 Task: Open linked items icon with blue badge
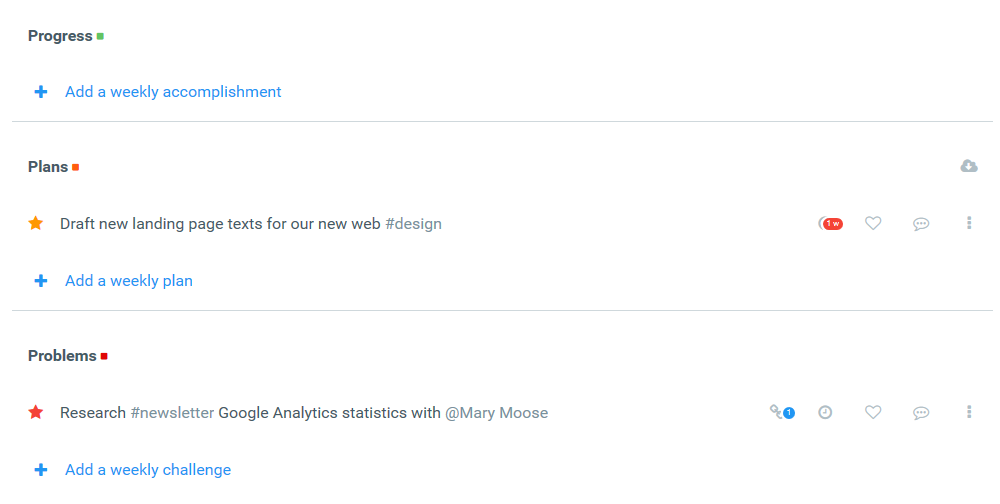tap(782, 412)
